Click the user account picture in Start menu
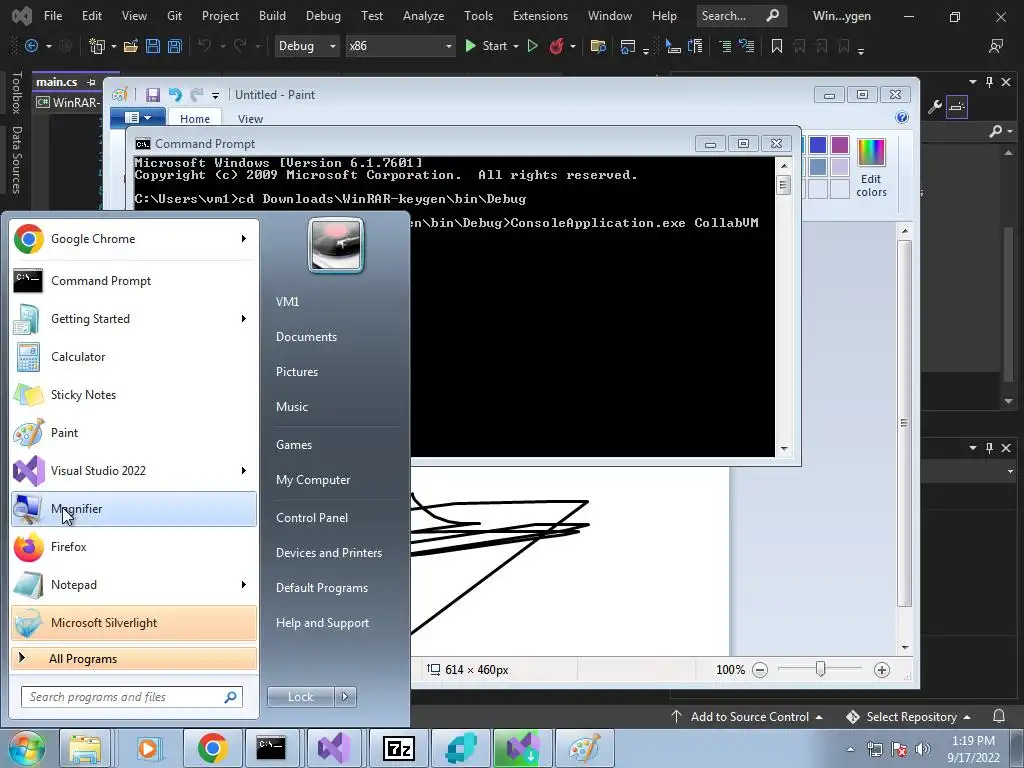The image size is (1024, 768). [336, 246]
